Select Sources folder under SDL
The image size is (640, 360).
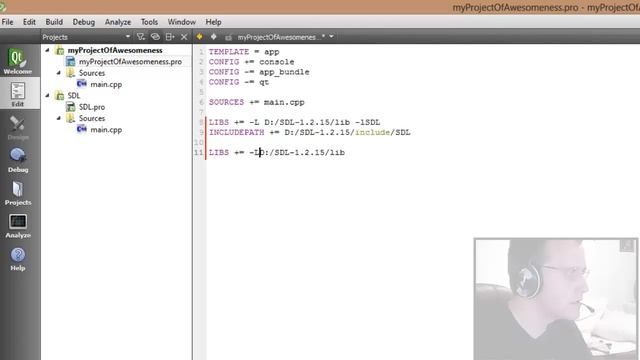[92, 118]
